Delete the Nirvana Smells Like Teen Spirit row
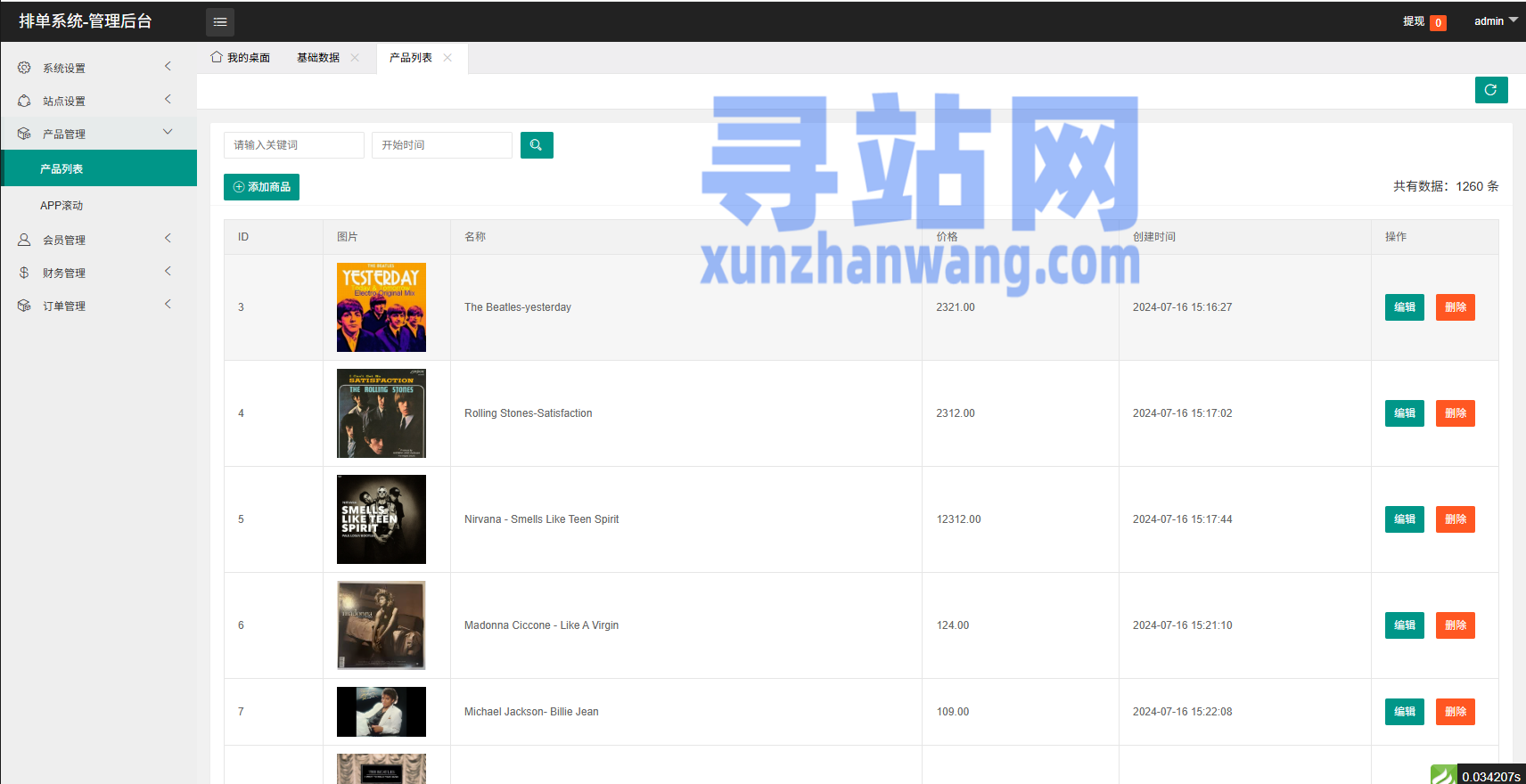Image resolution: width=1526 pixels, height=784 pixels. pyautogui.click(x=1455, y=519)
